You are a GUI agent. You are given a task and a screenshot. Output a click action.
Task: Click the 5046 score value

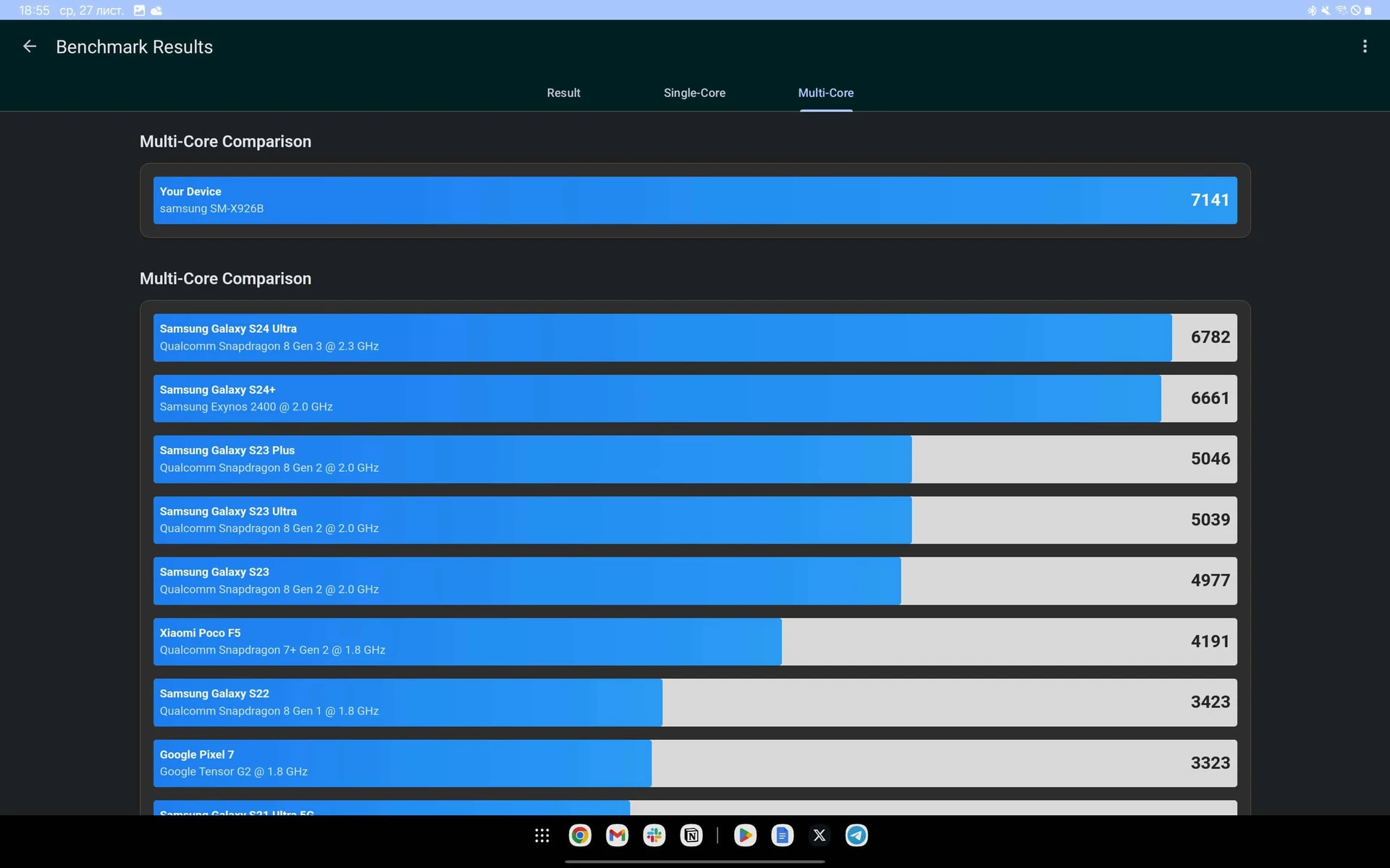tap(1210, 459)
